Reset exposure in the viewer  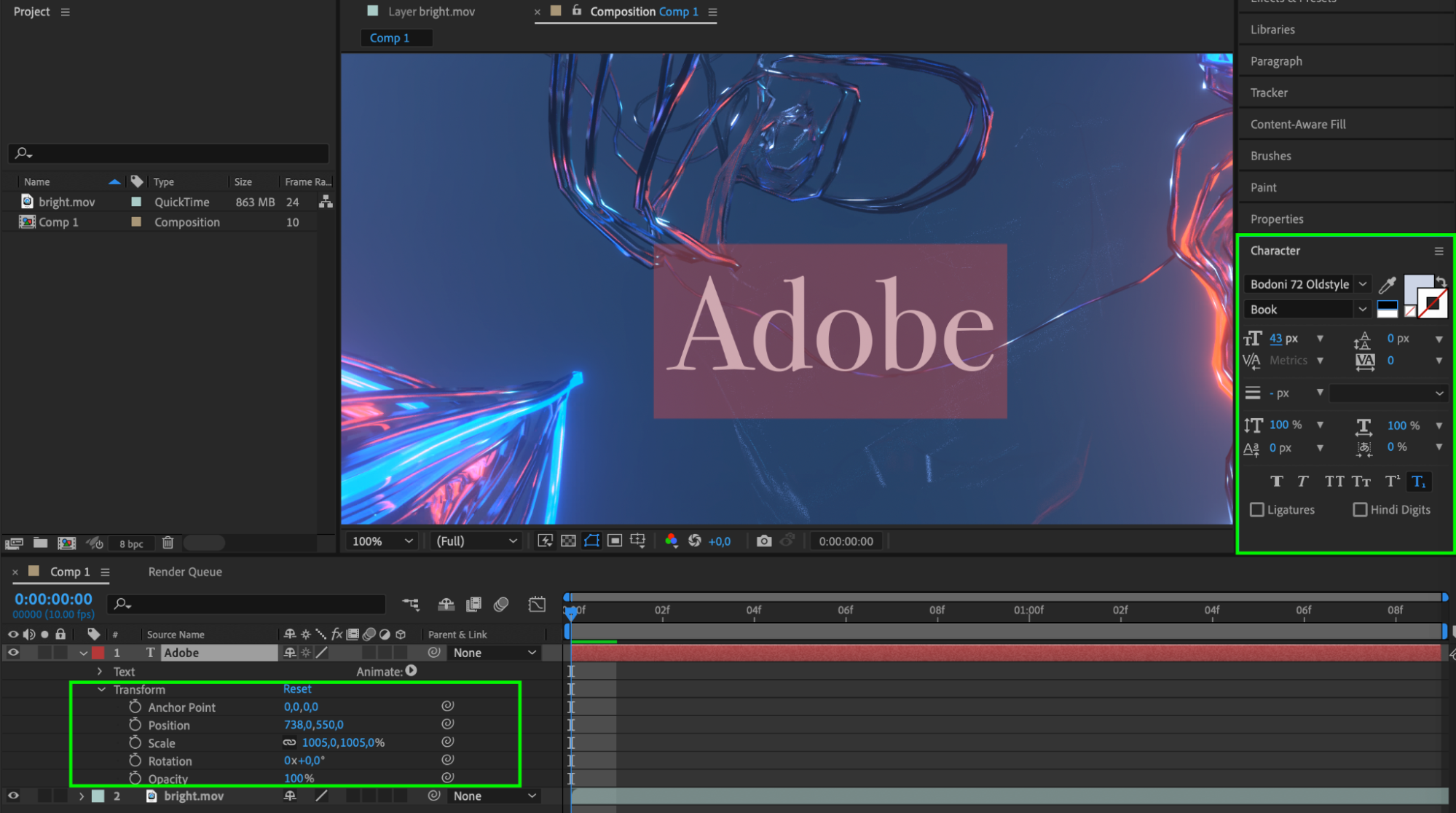(695, 541)
